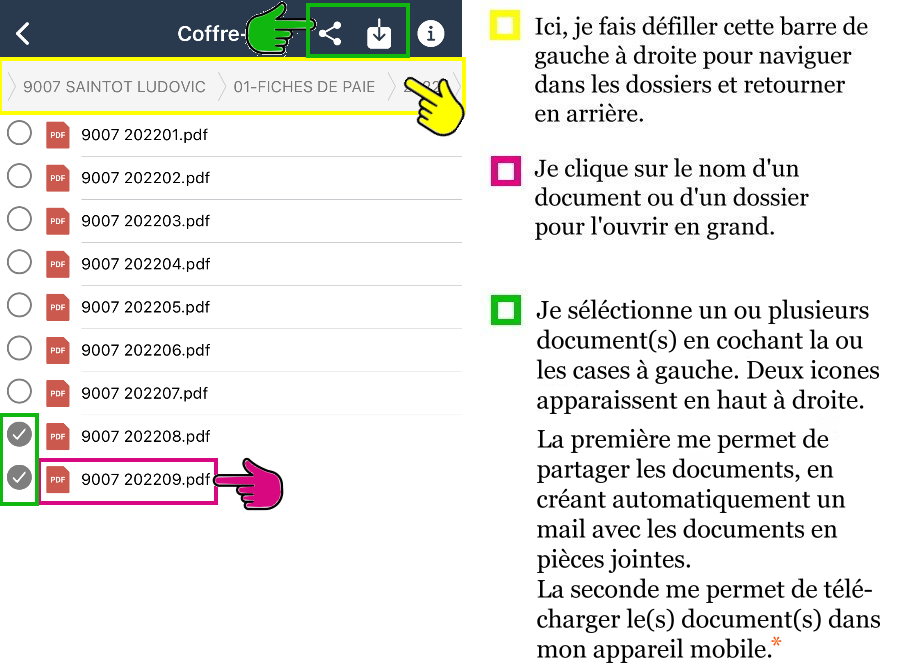Screen dimensions: 900x664
Task: Uncheck the 9007 202209.pdf checkbox
Action: pyautogui.click(x=19, y=478)
